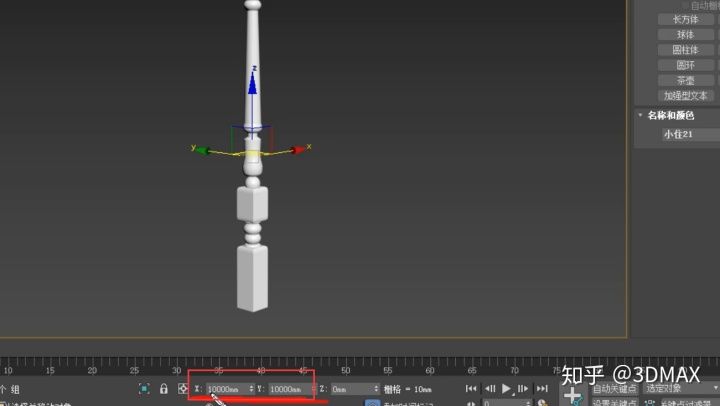This screenshot has height=406, width=720.
Task: Click the Y coordinate field showing 10000mm
Action: pyautogui.click(x=290, y=389)
